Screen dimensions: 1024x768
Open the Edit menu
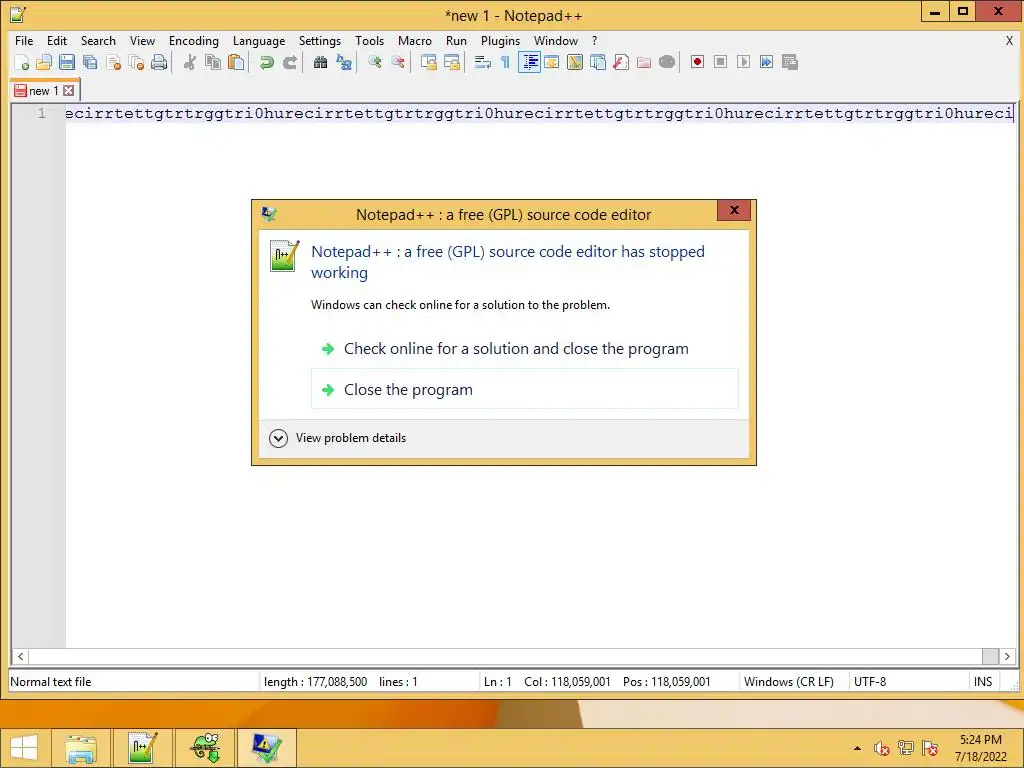pos(57,40)
